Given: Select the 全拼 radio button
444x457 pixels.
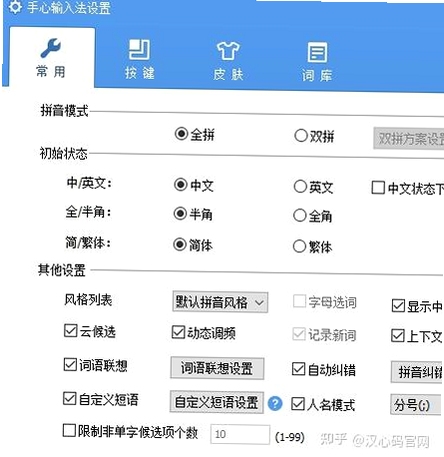Looking at the screenshot, I should pyautogui.click(x=181, y=134).
